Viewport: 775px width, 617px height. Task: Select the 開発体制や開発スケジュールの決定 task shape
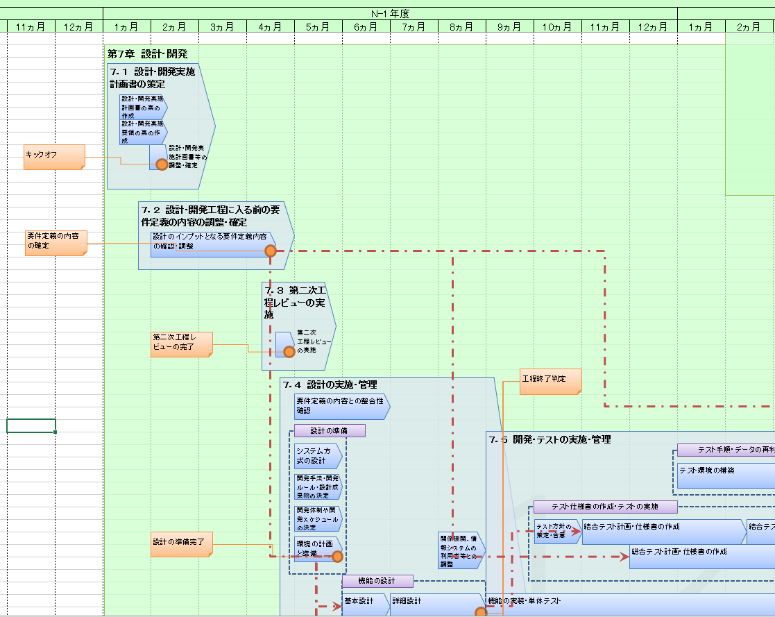pos(318,519)
